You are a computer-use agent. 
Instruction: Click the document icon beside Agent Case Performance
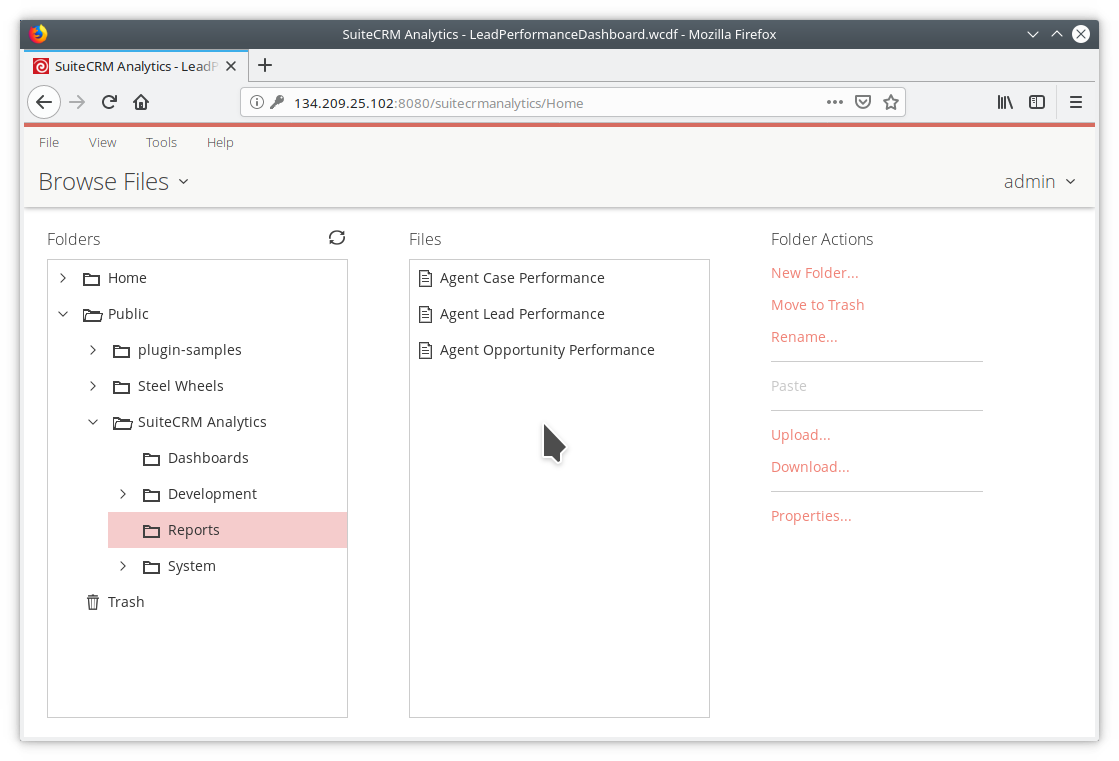(424, 277)
